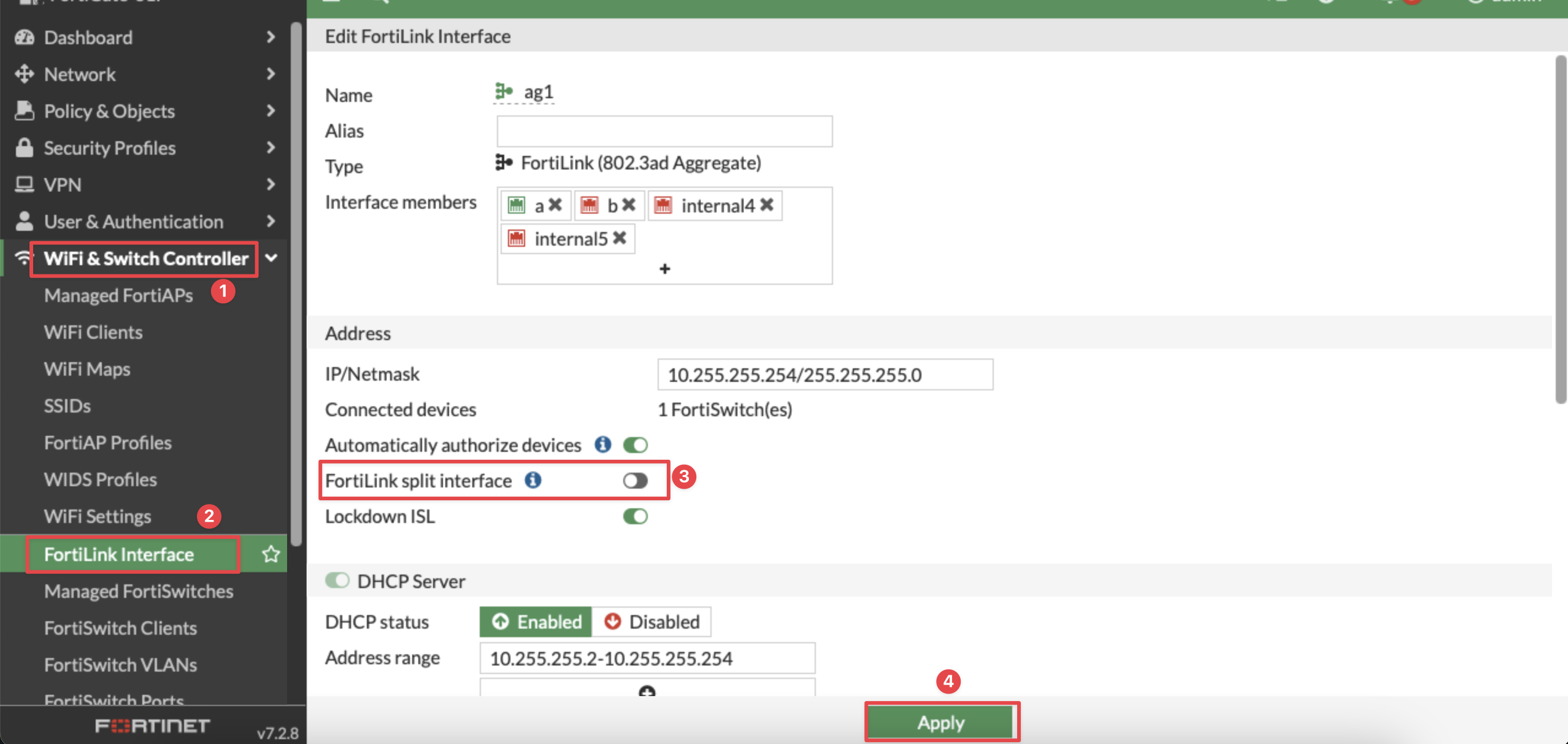
Task: Open FortiSwitch VLANs page
Action: [x=120, y=665]
